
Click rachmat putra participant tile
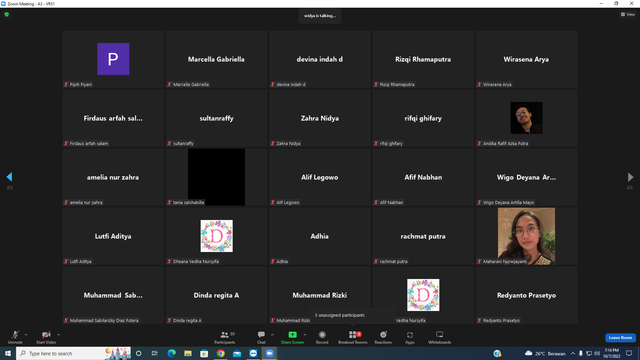pyautogui.click(x=423, y=236)
